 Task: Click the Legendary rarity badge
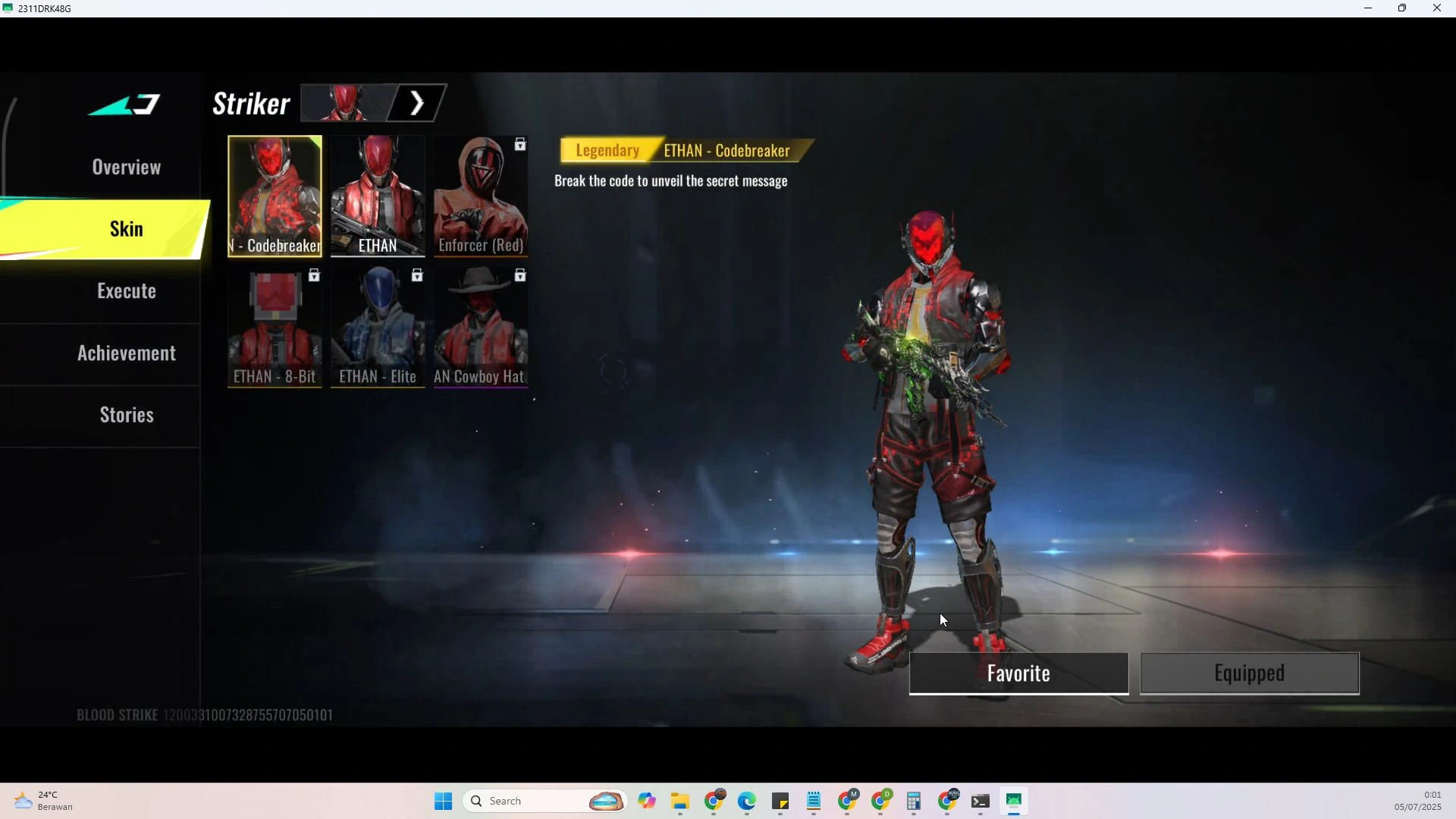coord(607,150)
